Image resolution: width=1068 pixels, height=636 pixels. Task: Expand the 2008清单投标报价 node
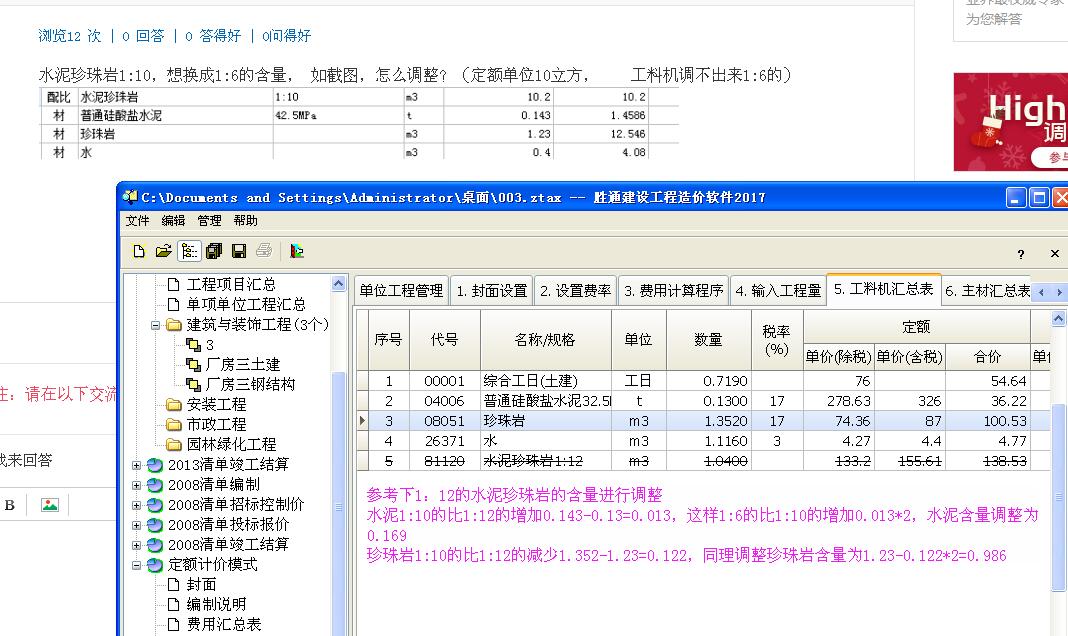[x=136, y=526]
